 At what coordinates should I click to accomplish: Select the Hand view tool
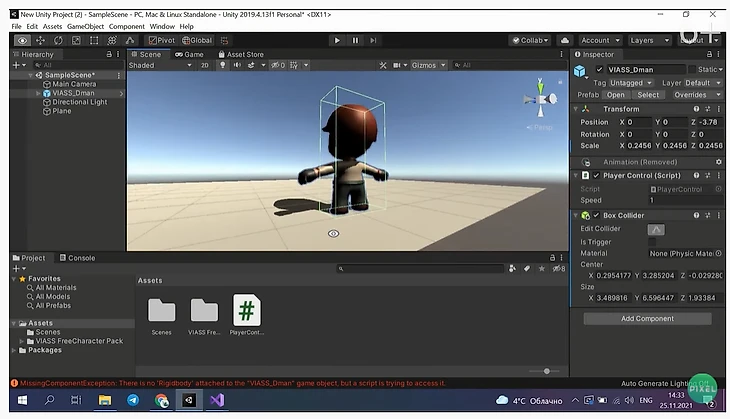tap(22, 40)
